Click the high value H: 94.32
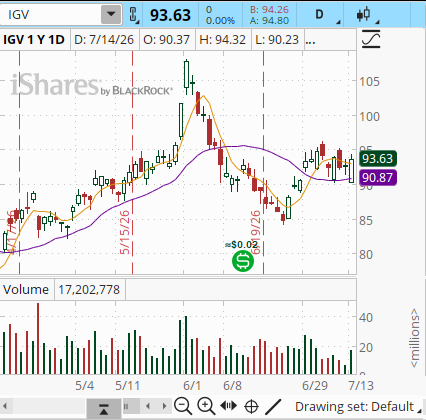The width and height of the screenshot is (426, 420). pos(222,40)
